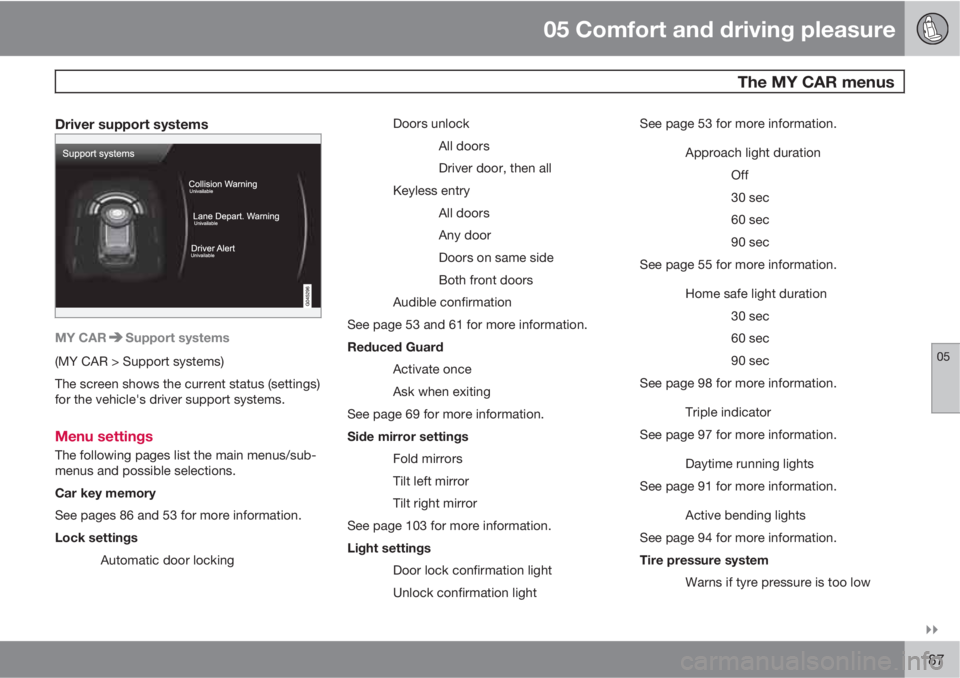Click the 'Doors unlock' entry
960x678 pixels.
click(431, 124)
